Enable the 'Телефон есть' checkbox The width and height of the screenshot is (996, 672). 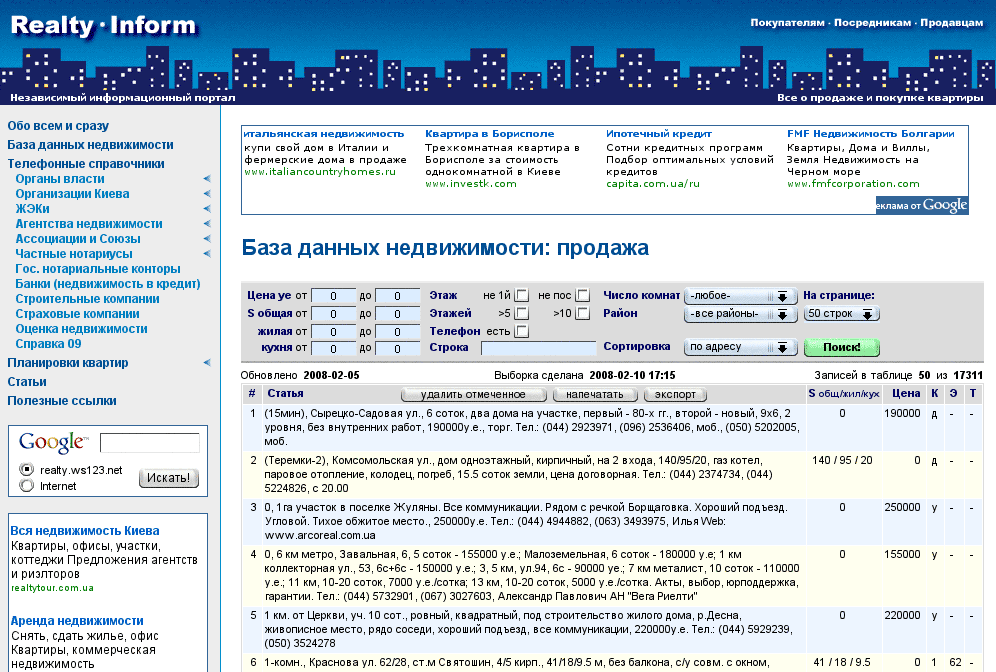(521, 331)
